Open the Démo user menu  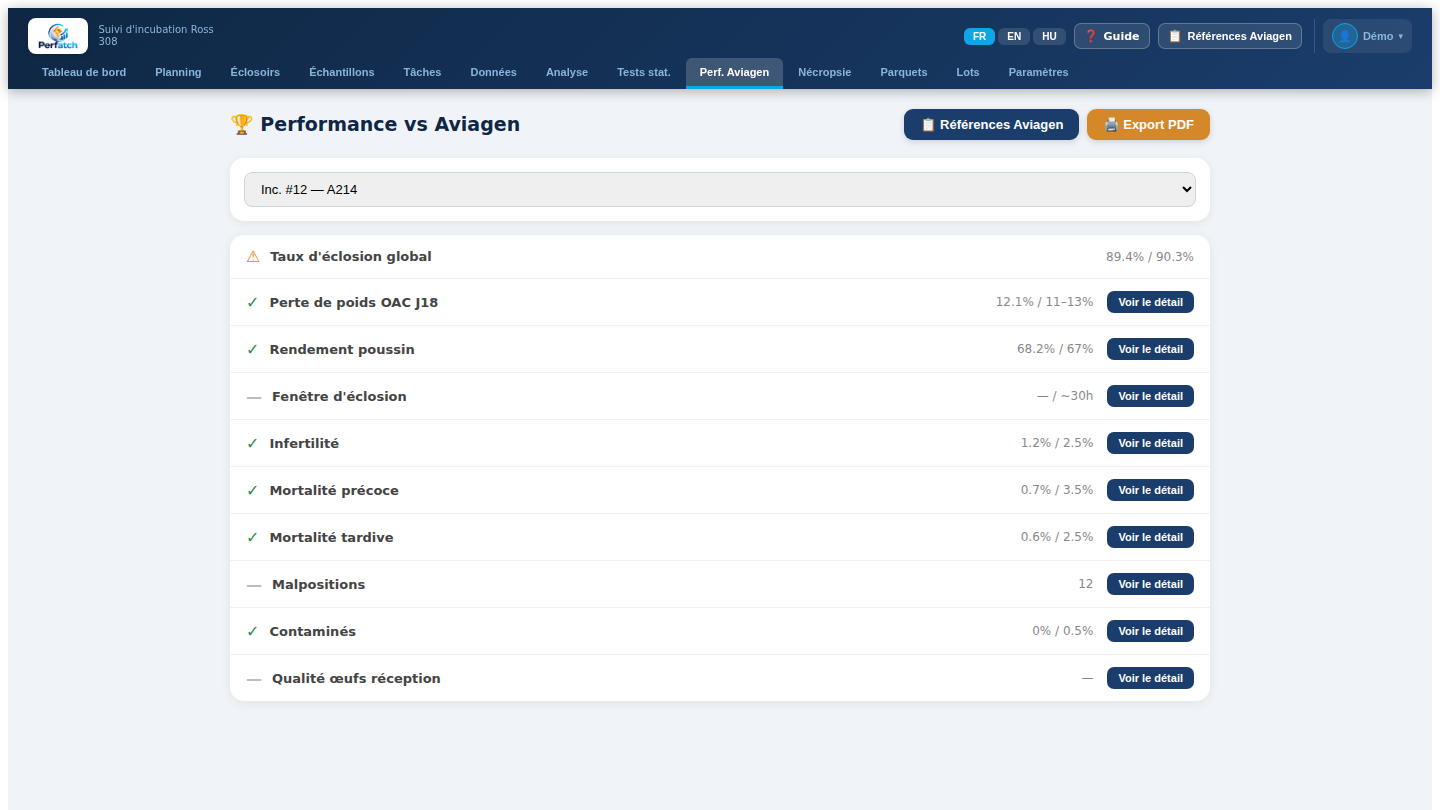(x=1367, y=36)
